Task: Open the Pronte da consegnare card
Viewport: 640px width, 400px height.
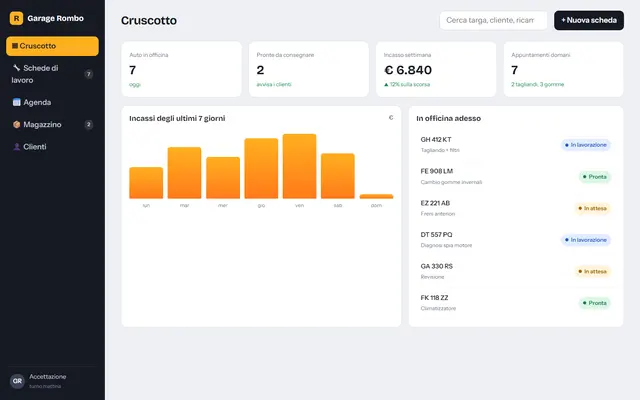Action: pyautogui.click(x=309, y=69)
